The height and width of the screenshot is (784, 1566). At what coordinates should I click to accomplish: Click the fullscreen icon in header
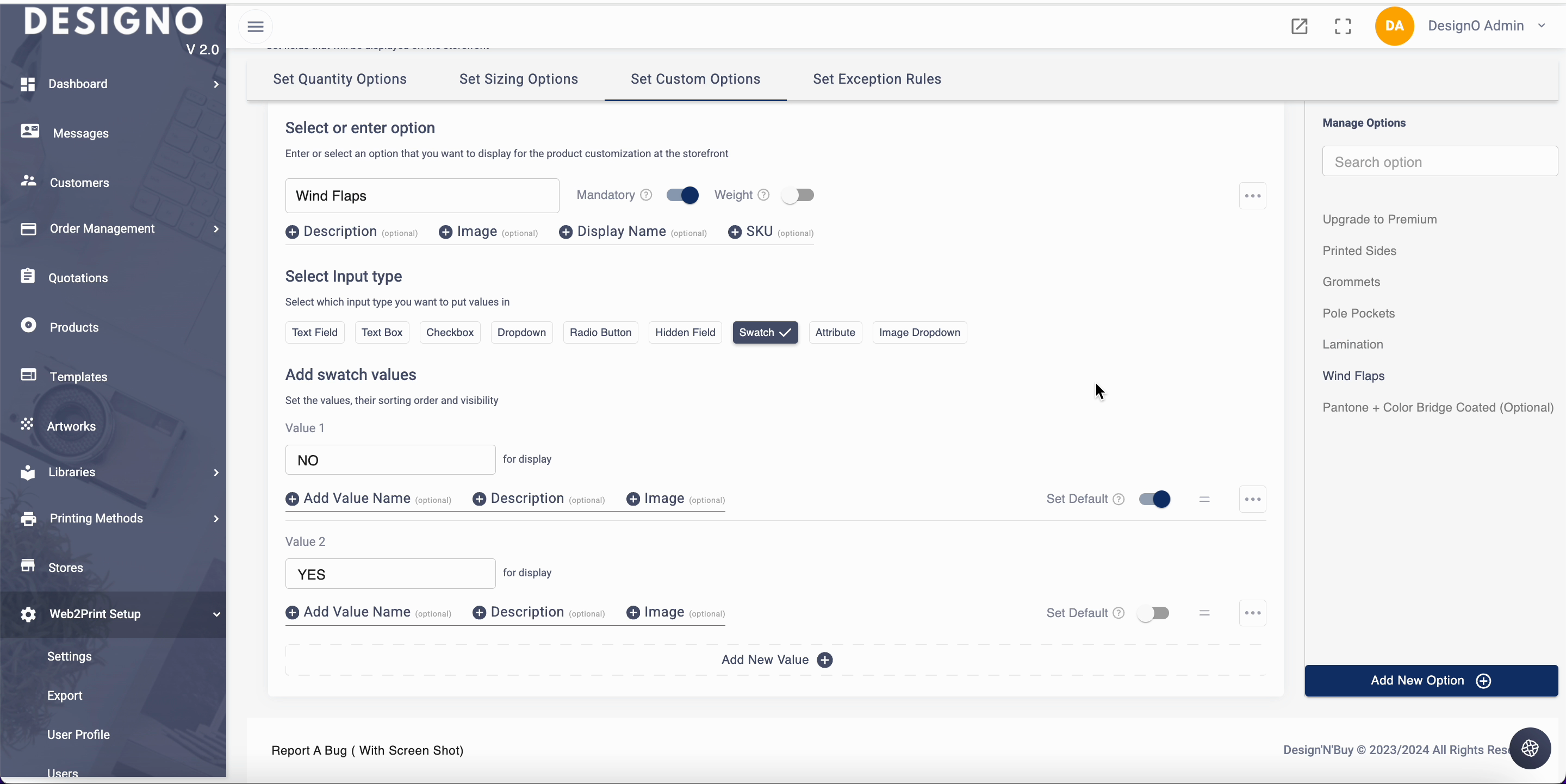1343,26
